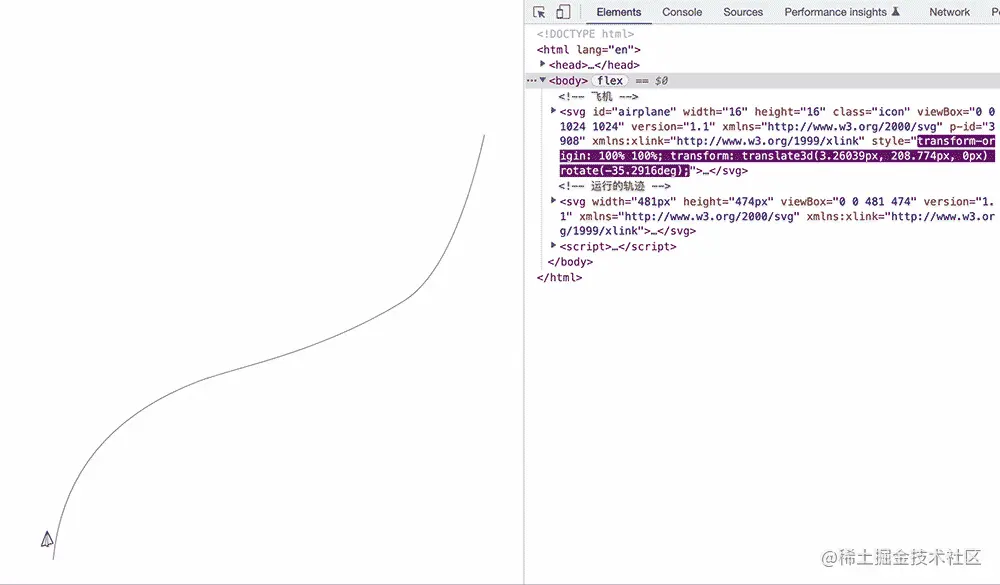Open the Network tab
The image size is (1000, 585).
[x=949, y=12]
